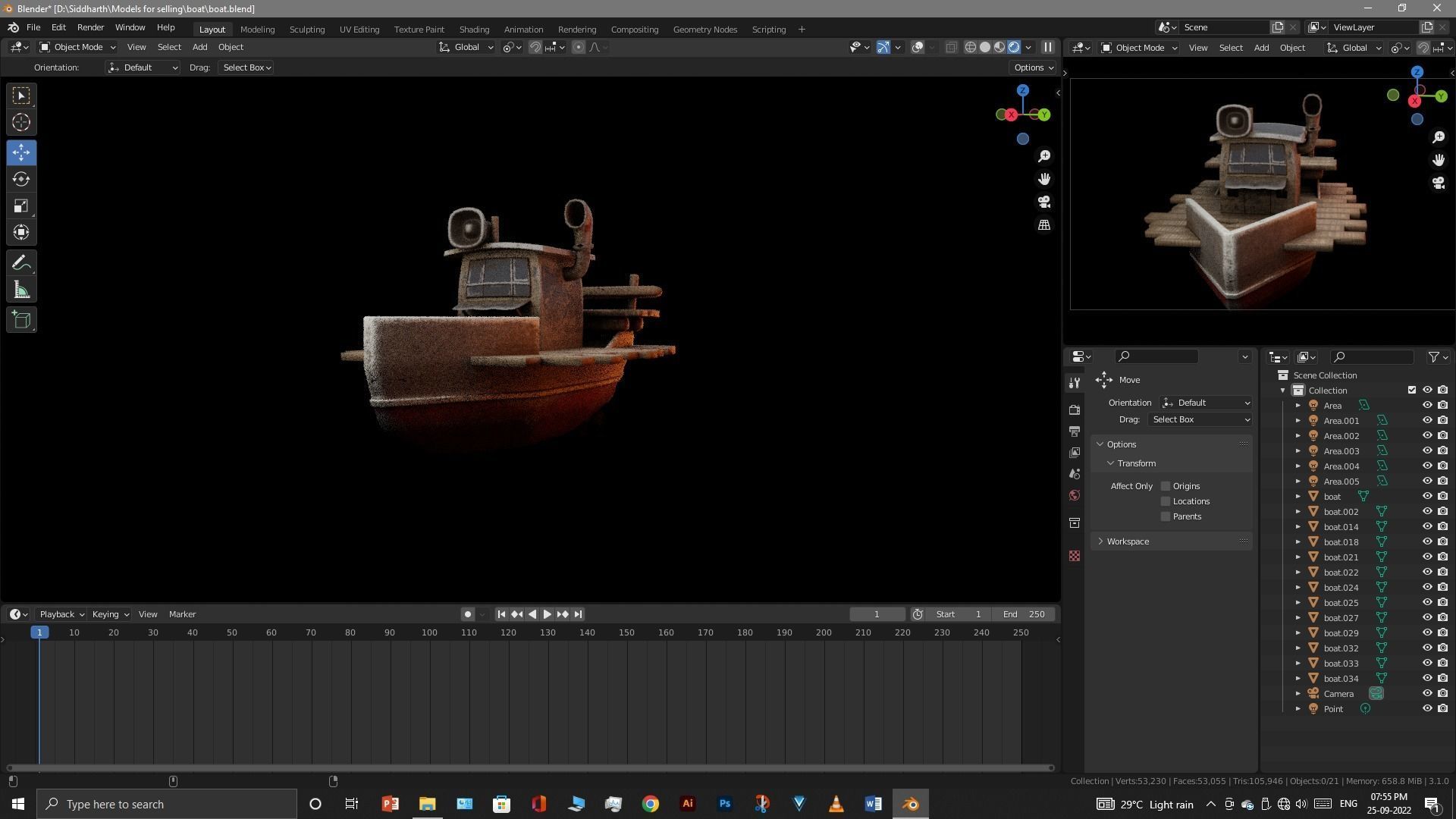Select the Cursor tool

[21, 122]
